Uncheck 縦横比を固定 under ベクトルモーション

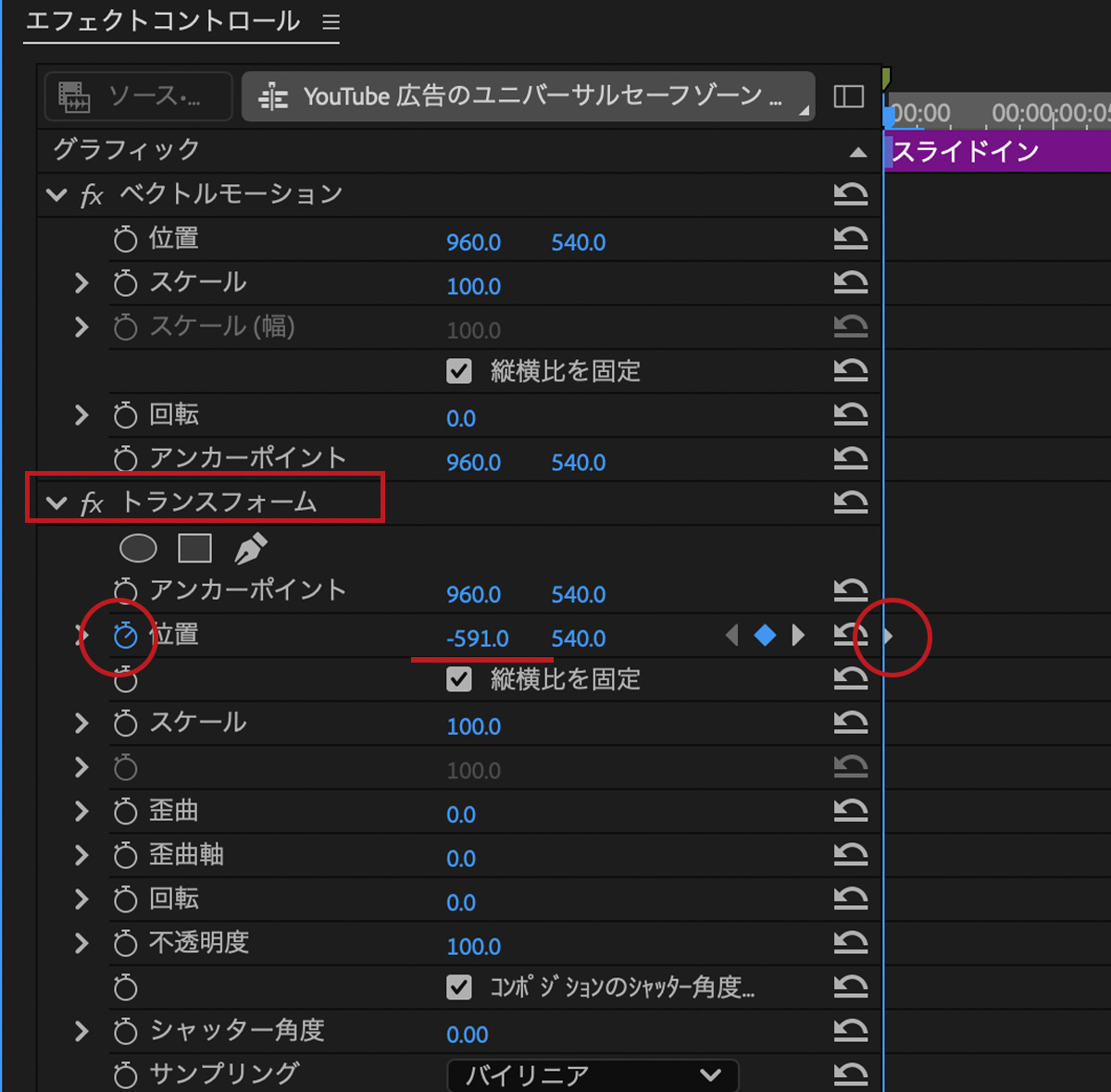click(459, 371)
